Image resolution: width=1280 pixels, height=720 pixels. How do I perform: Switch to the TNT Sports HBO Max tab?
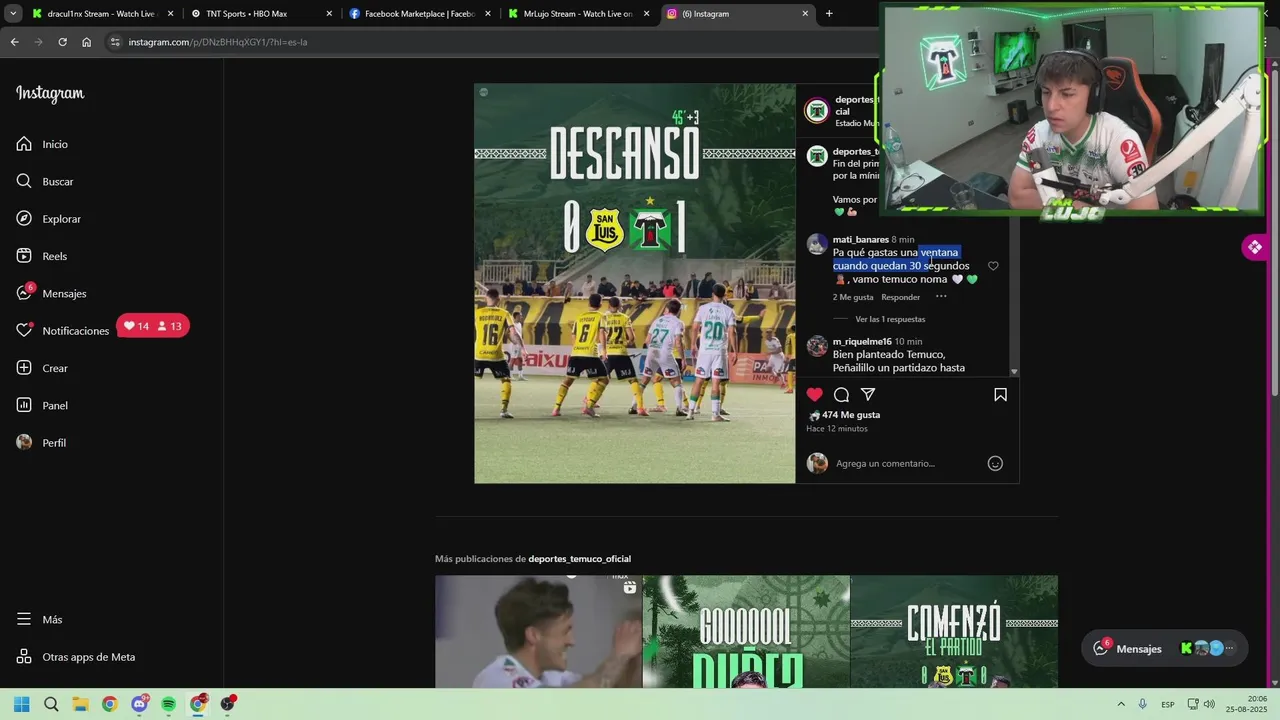point(261,14)
